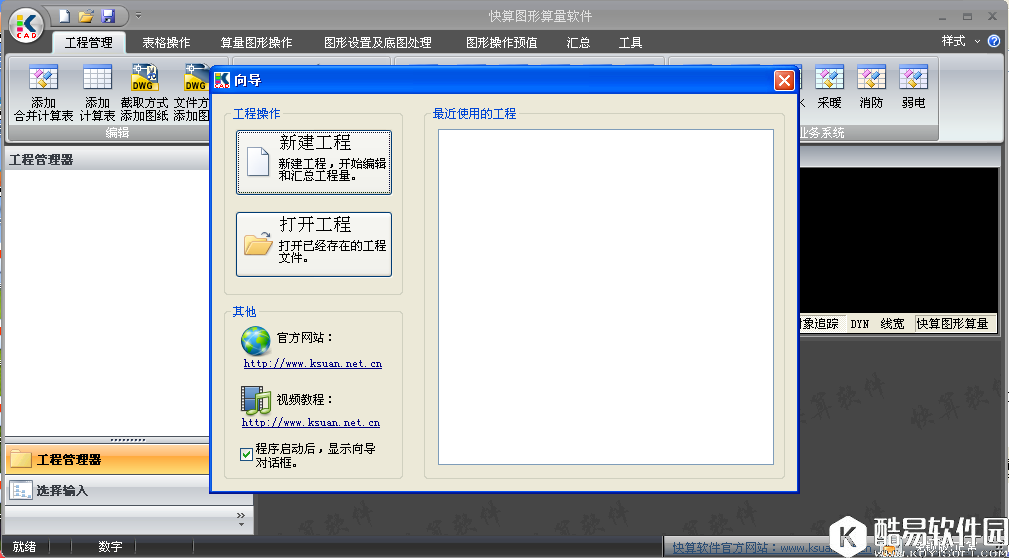Switch to the 汇总 ribbon tab

579,42
